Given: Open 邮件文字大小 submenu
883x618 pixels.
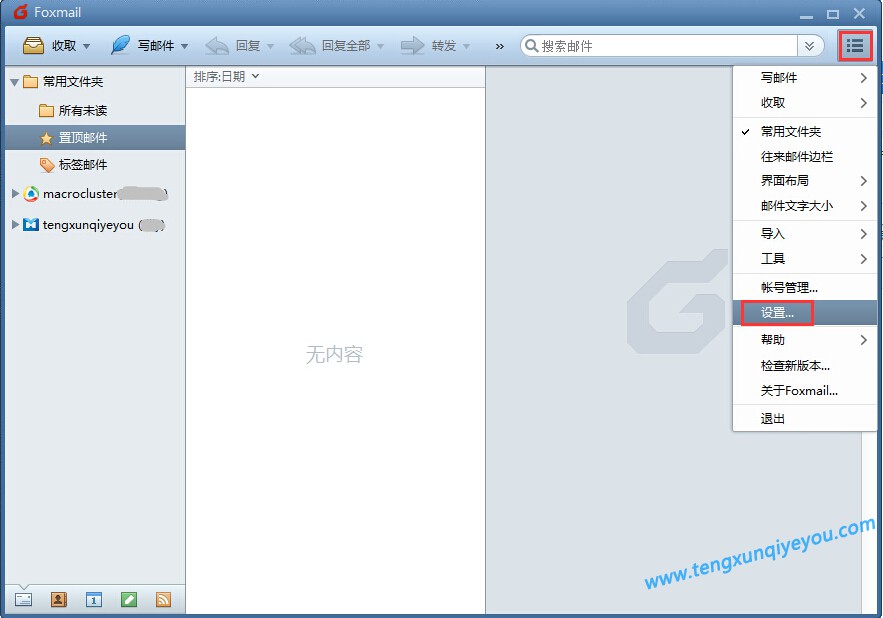Looking at the screenshot, I should (805, 206).
